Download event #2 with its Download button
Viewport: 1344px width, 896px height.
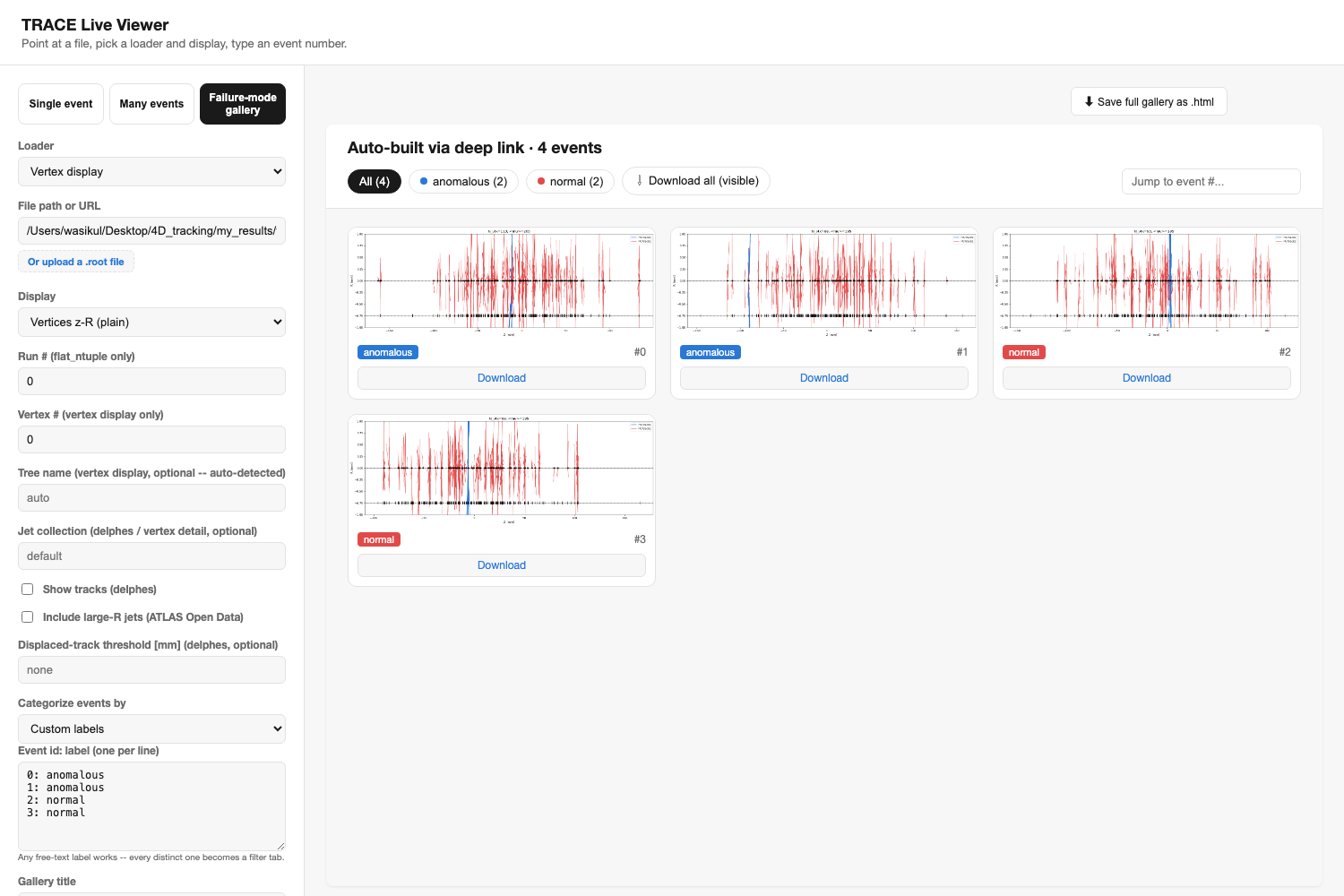[x=1147, y=378]
